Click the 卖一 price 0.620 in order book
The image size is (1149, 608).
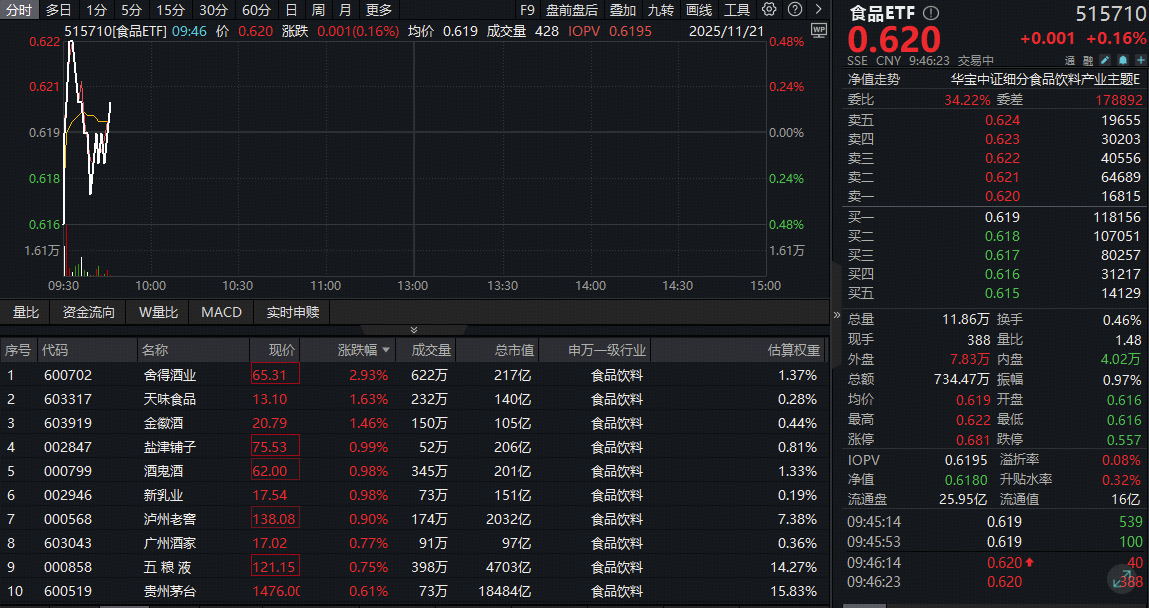(x=1002, y=196)
